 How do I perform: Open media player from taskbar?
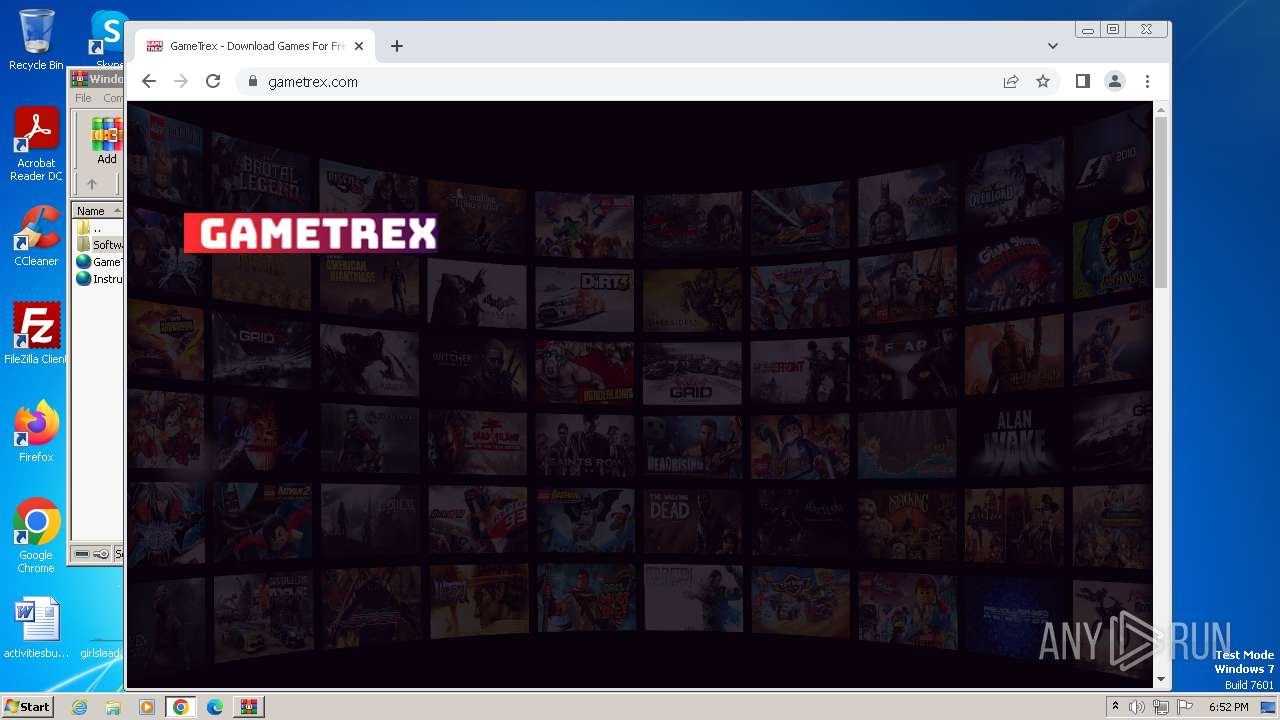pyautogui.click(x=147, y=707)
